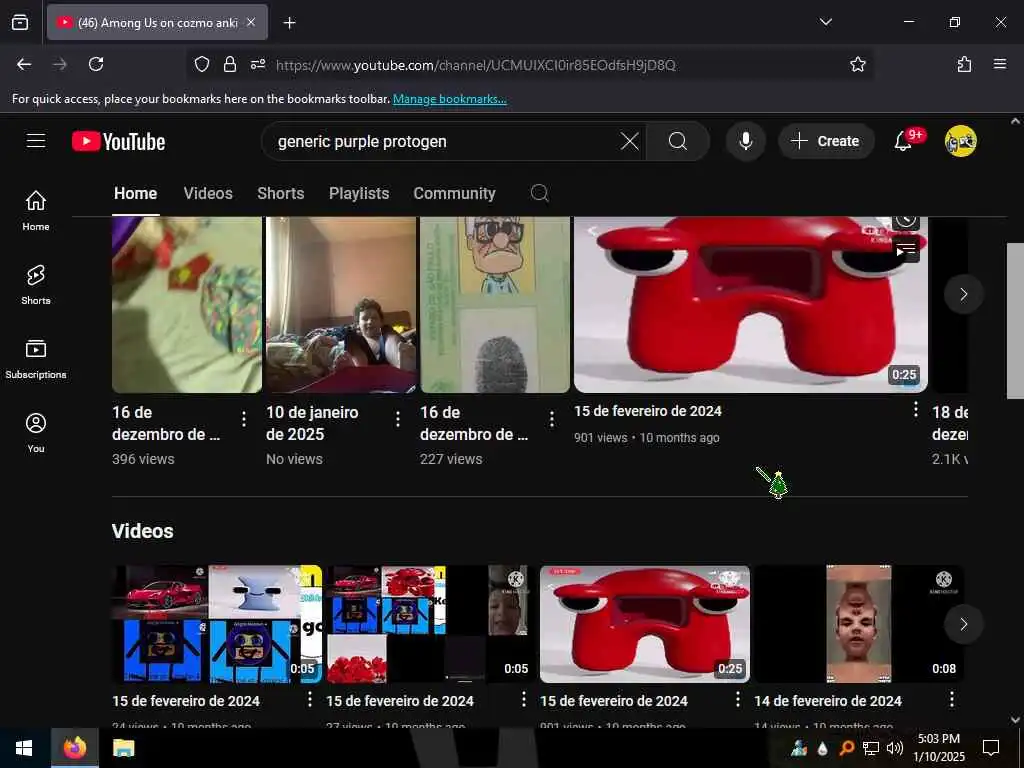Open options for the 227 views video
Screen dimensions: 1024x768
552,419
